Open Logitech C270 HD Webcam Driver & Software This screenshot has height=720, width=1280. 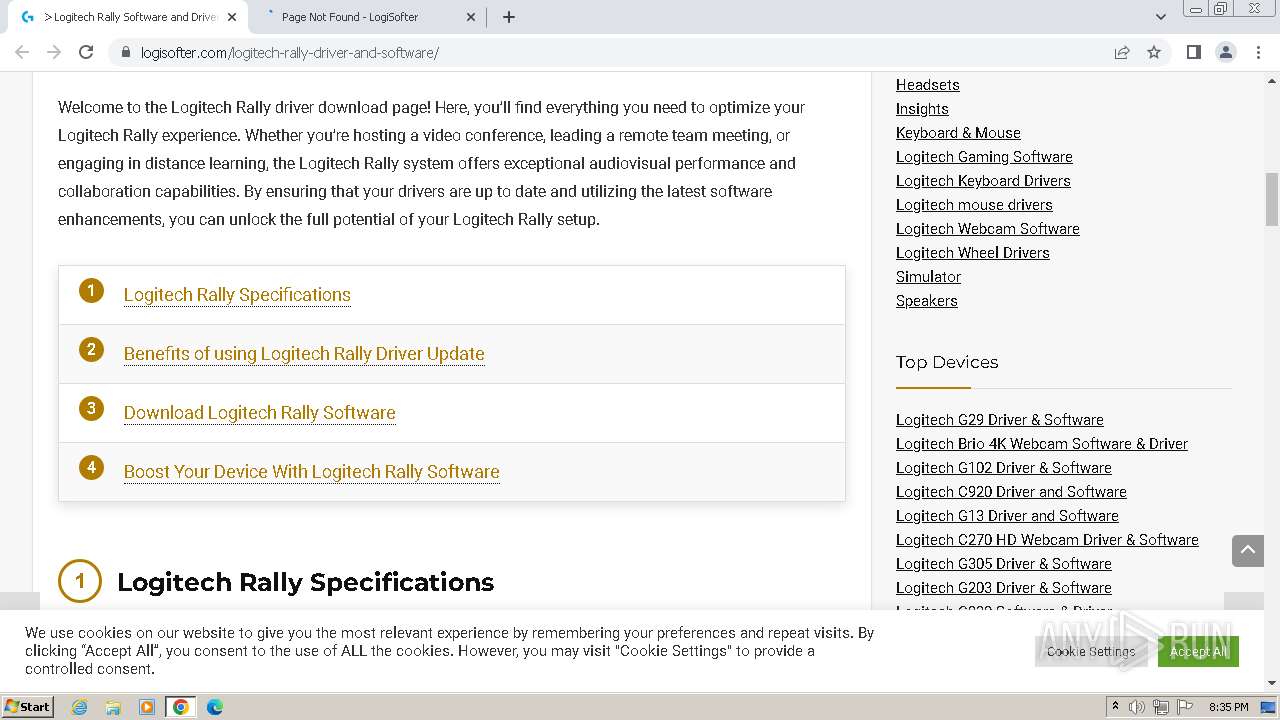1047,540
